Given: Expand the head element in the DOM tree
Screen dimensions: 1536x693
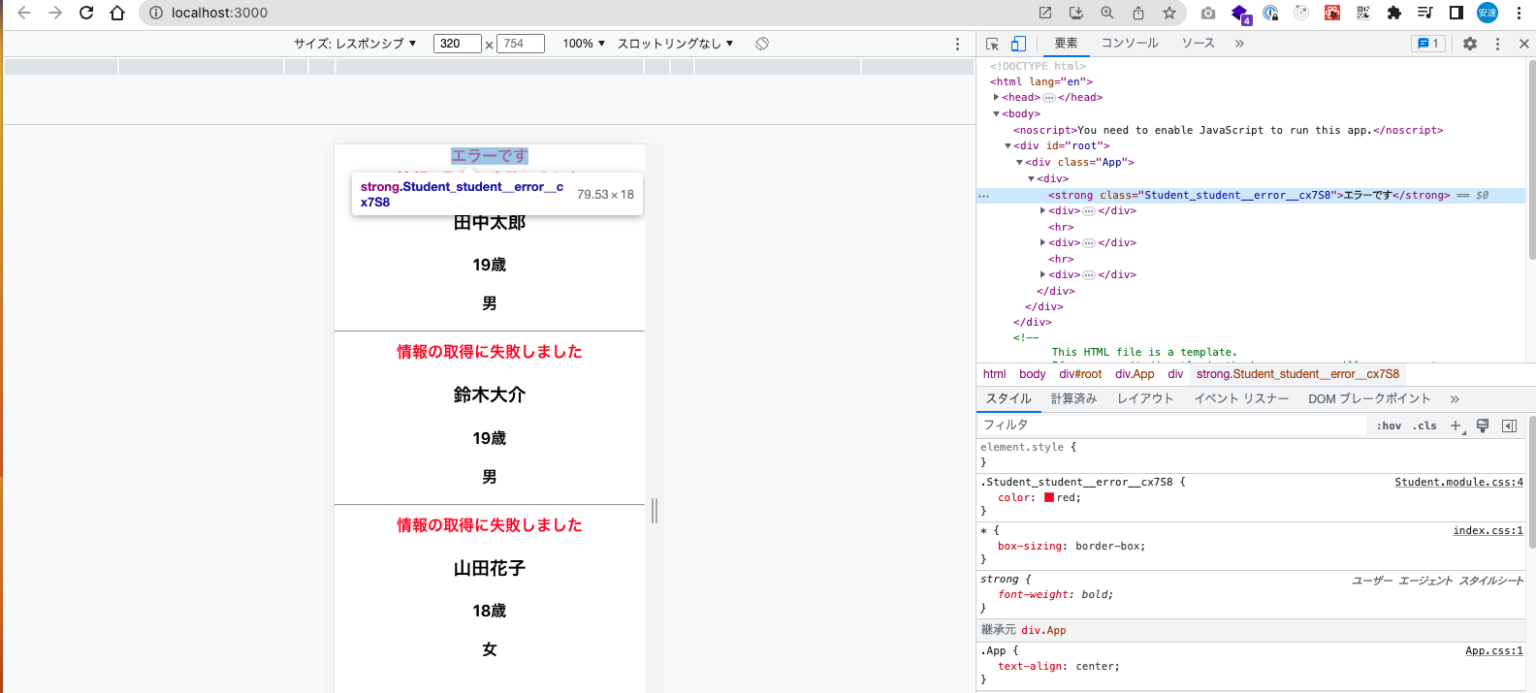Looking at the screenshot, I should (x=995, y=97).
